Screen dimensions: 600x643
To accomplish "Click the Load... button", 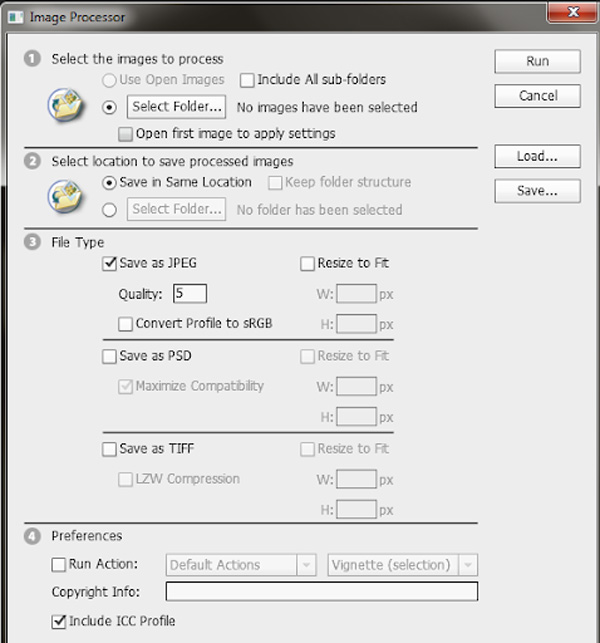I will (537, 156).
